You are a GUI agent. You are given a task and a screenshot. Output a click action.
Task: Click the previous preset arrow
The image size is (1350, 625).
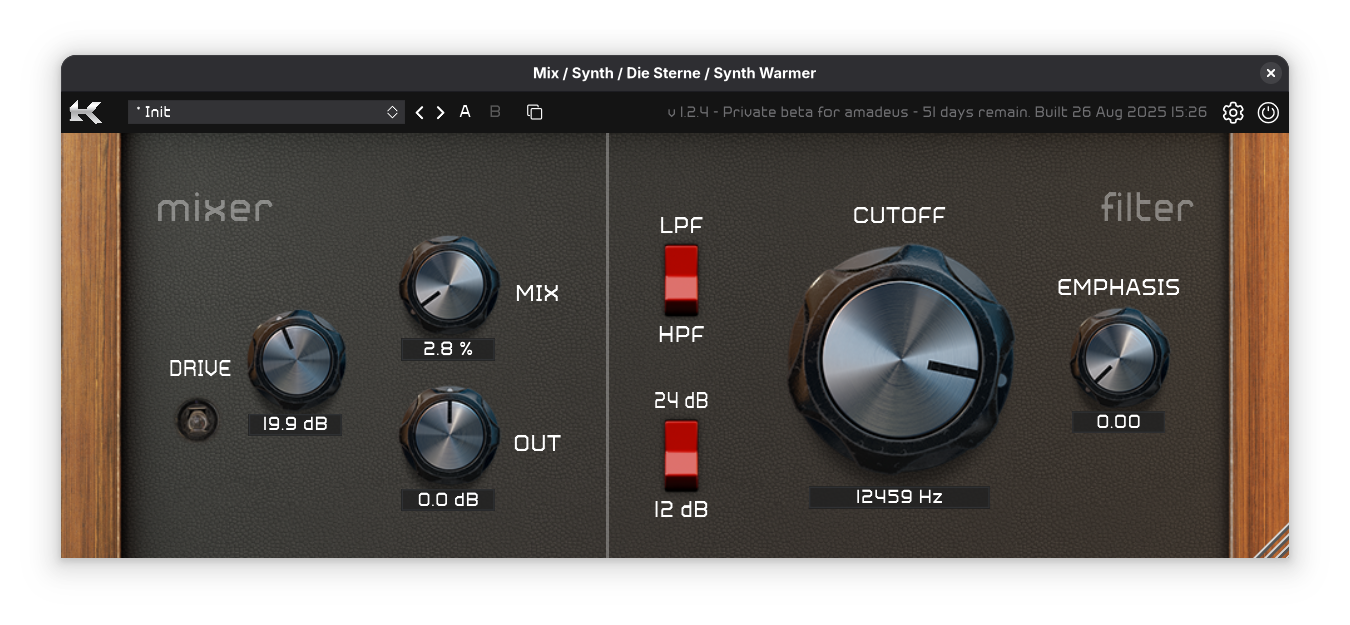point(419,112)
